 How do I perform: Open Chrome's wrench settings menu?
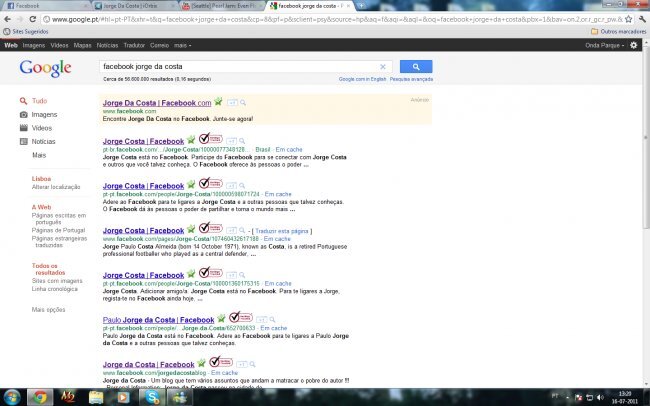point(642,19)
